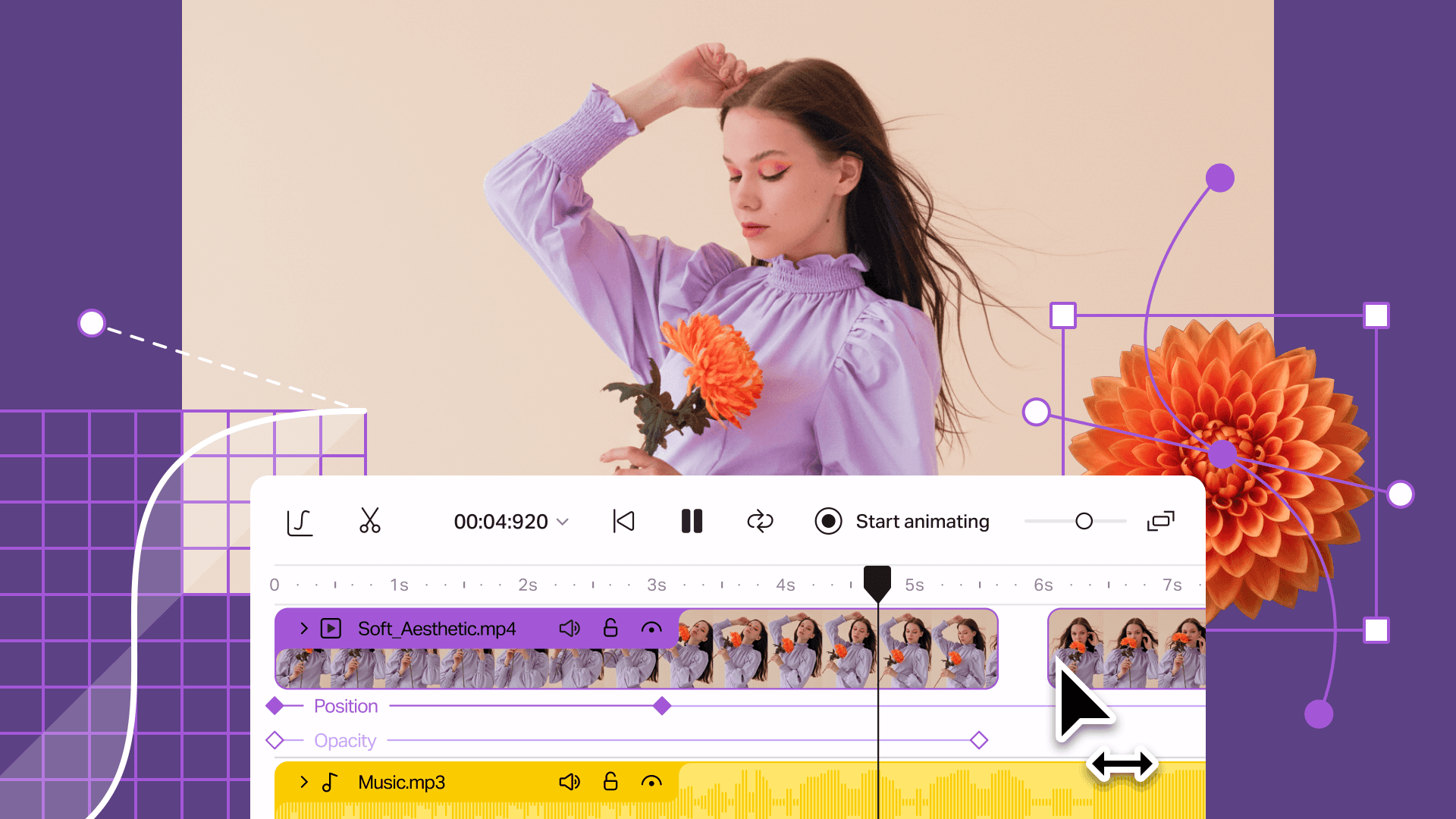Click the Position property label

click(346, 706)
